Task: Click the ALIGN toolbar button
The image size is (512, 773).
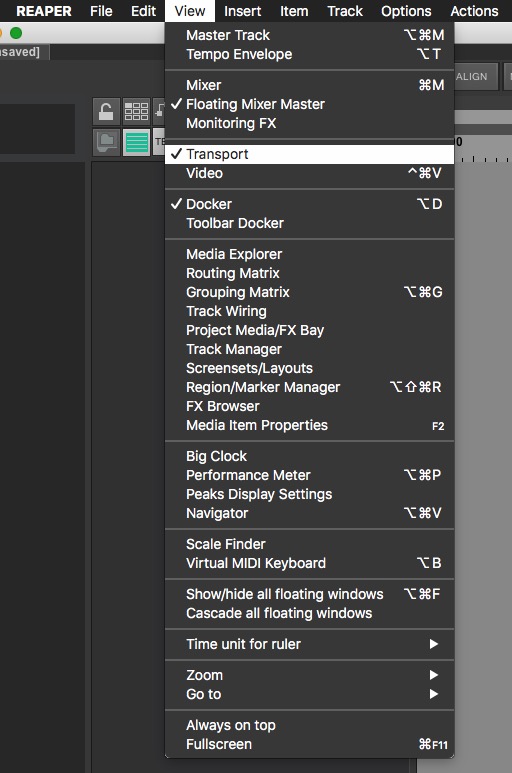Action: pos(472,76)
